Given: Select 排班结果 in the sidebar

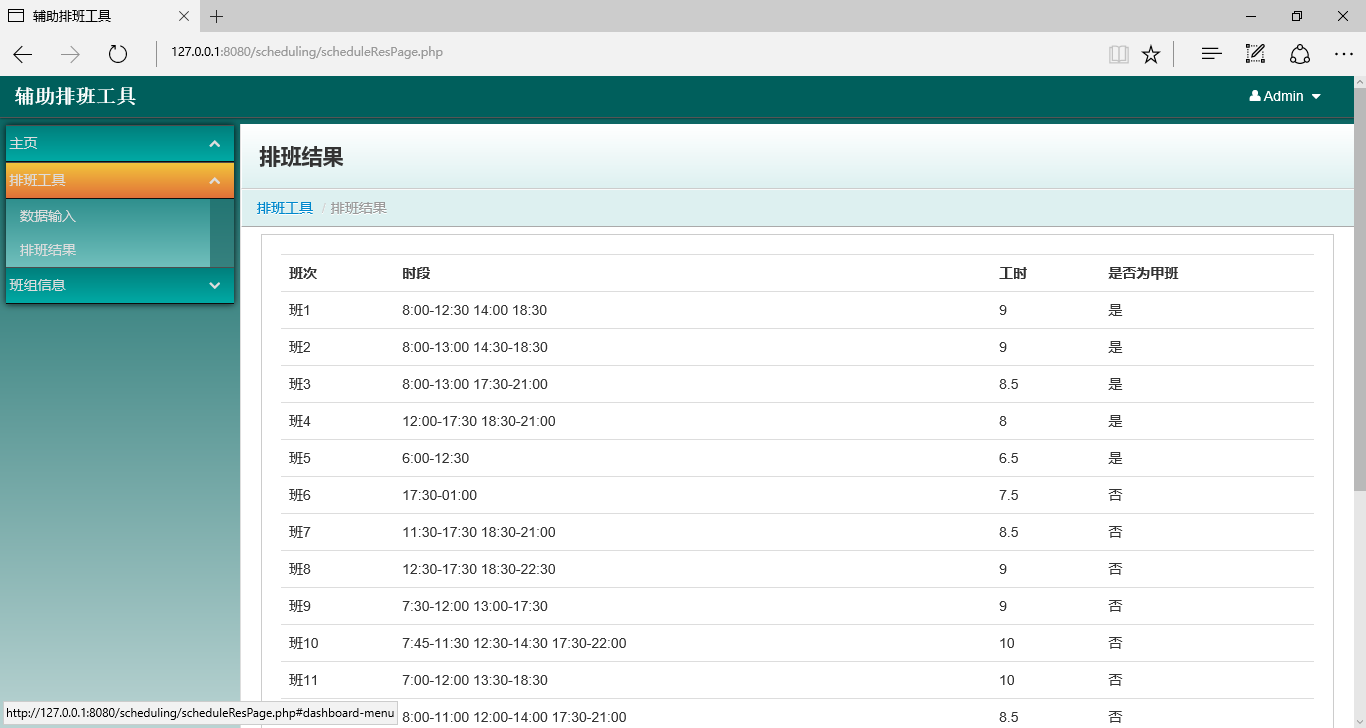Looking at the screenshot, I should (x=48, y=250).
